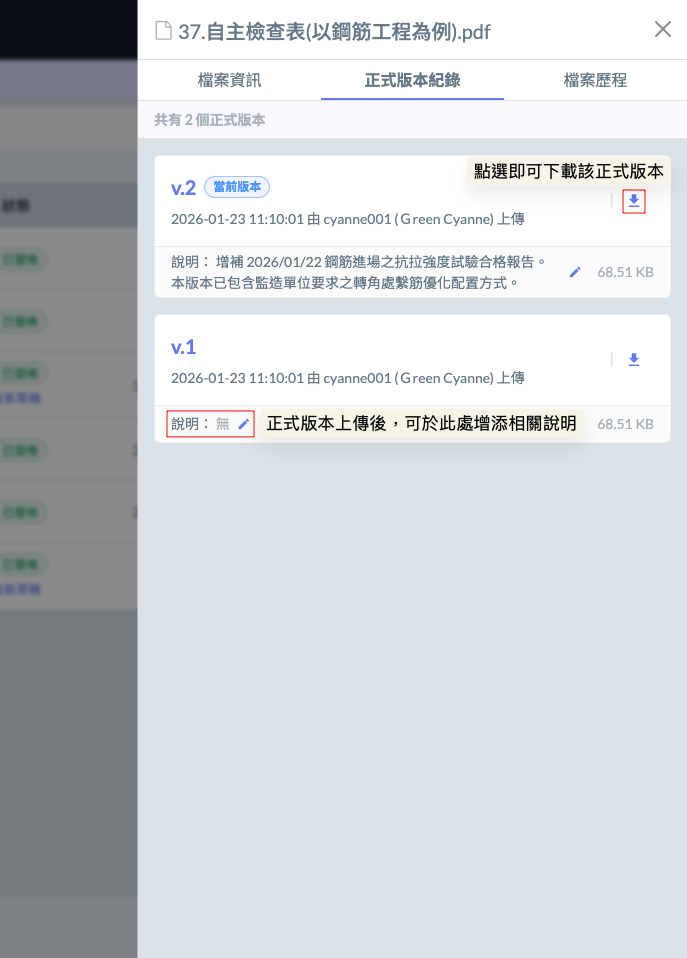Click the v.2 description about 鋼筋進場 test report
This screenshot has width=687, height=958.
pos(360,272)
